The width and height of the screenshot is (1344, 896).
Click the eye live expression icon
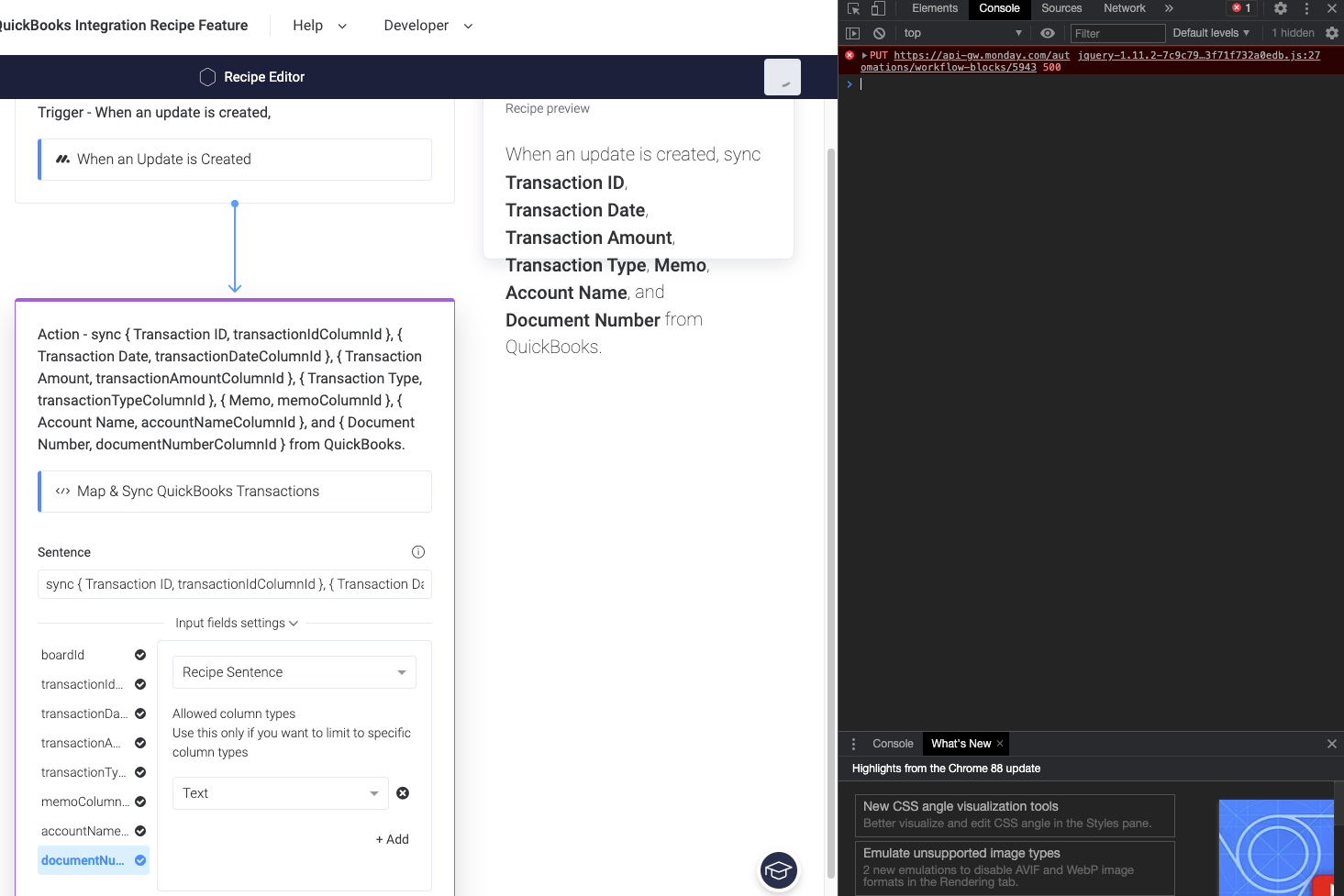(x=1048, y=33)
